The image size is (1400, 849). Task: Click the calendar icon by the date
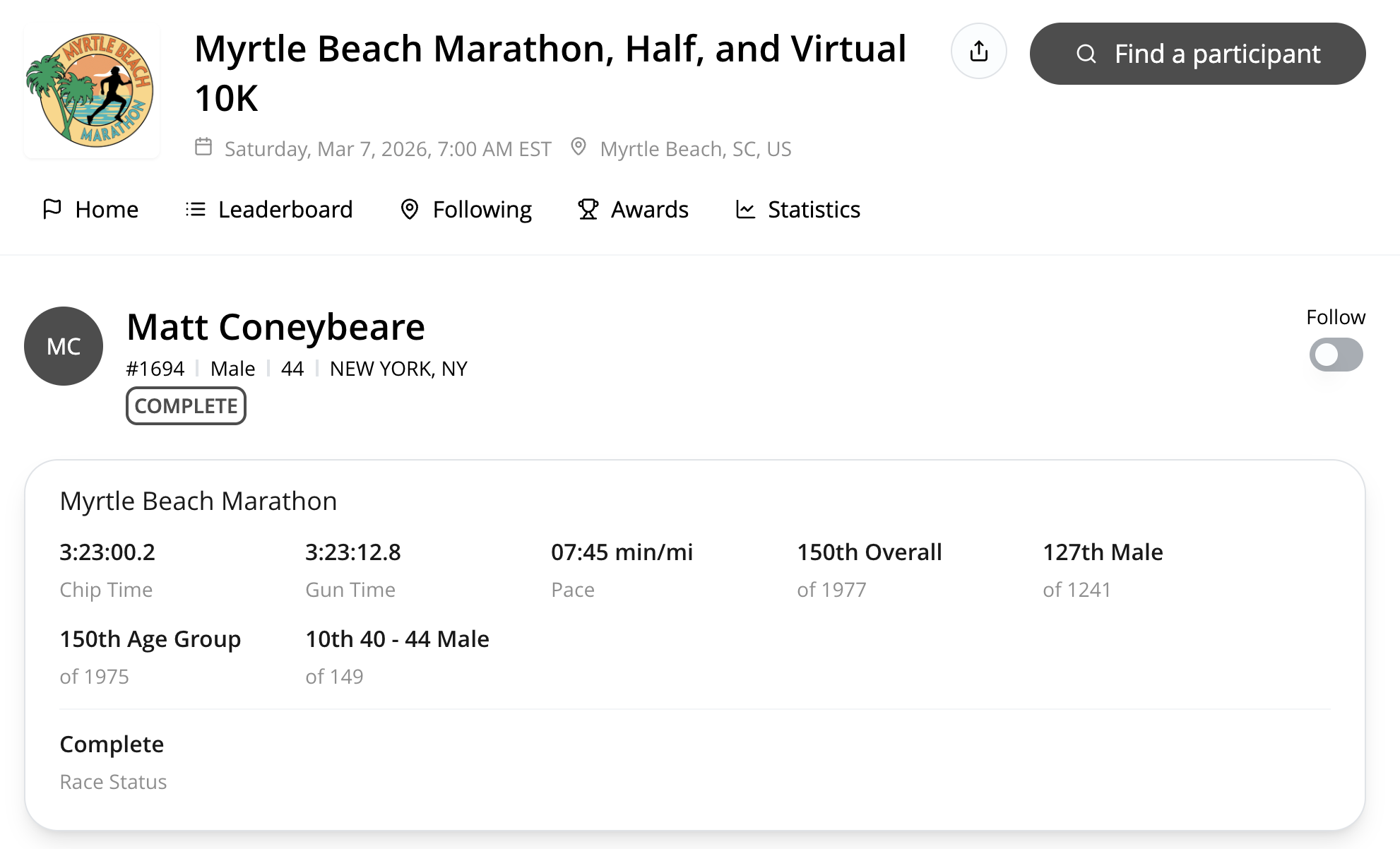pos(203,147)
